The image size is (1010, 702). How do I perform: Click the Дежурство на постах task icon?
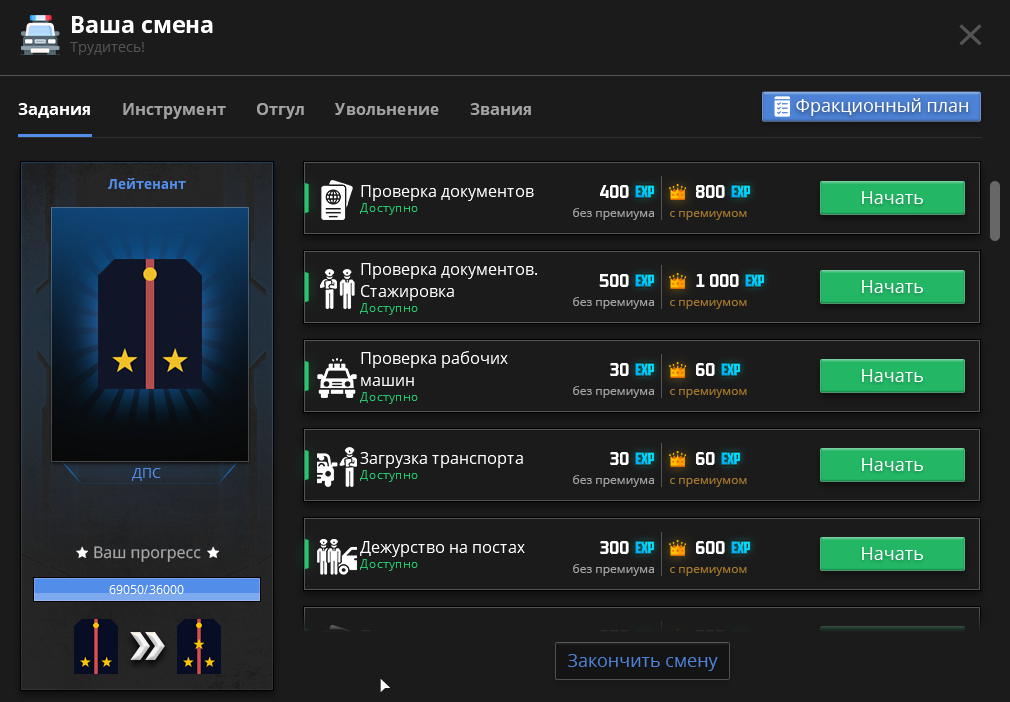336,556
